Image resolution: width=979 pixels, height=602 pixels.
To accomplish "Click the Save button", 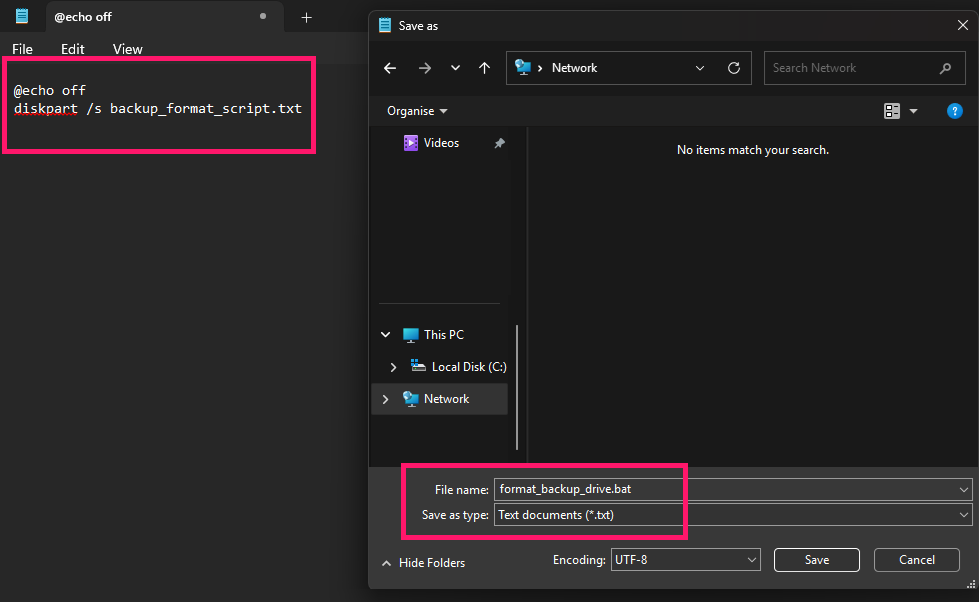I will 817,560.
